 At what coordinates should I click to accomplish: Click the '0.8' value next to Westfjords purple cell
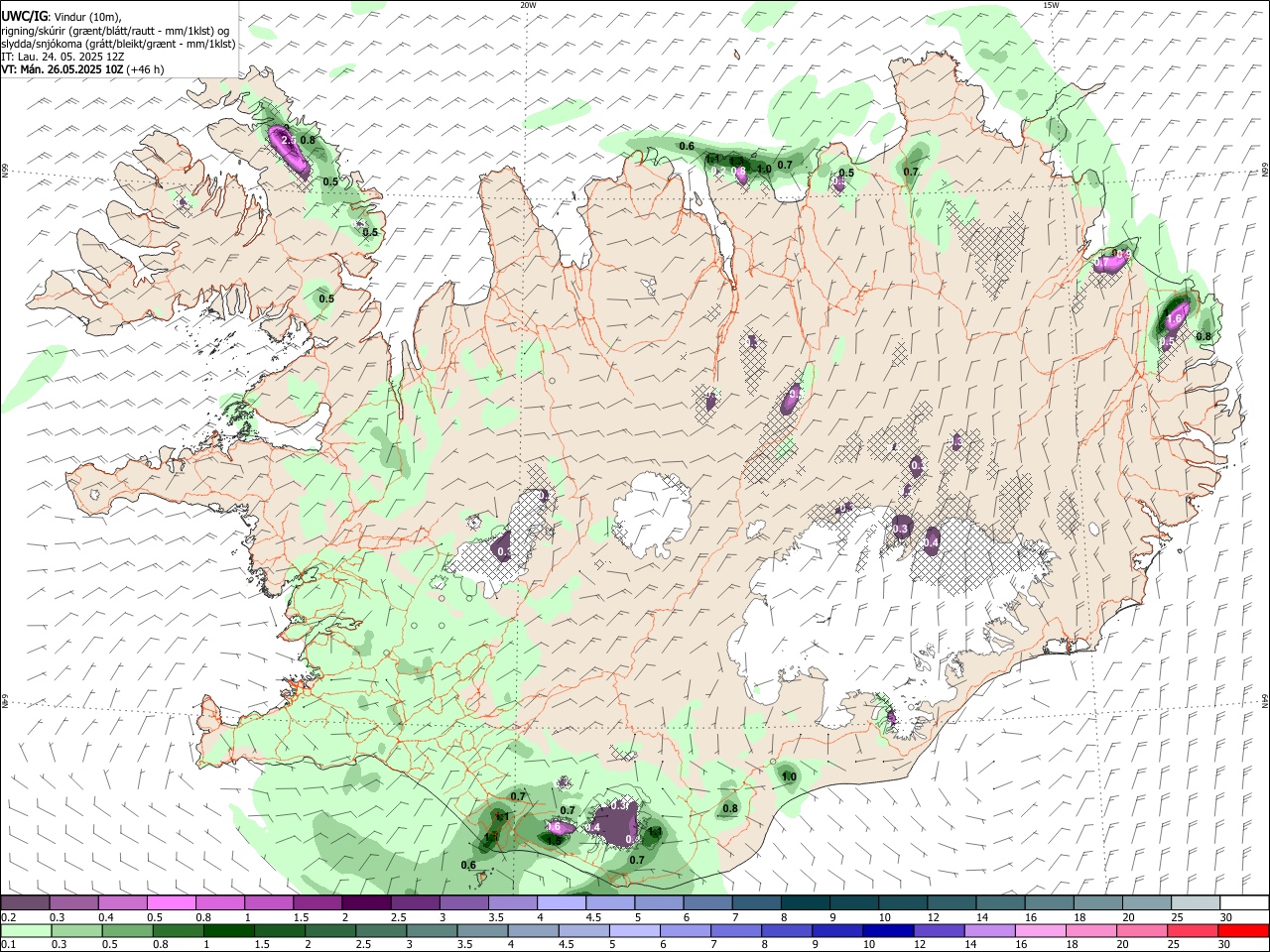point(308,141)
